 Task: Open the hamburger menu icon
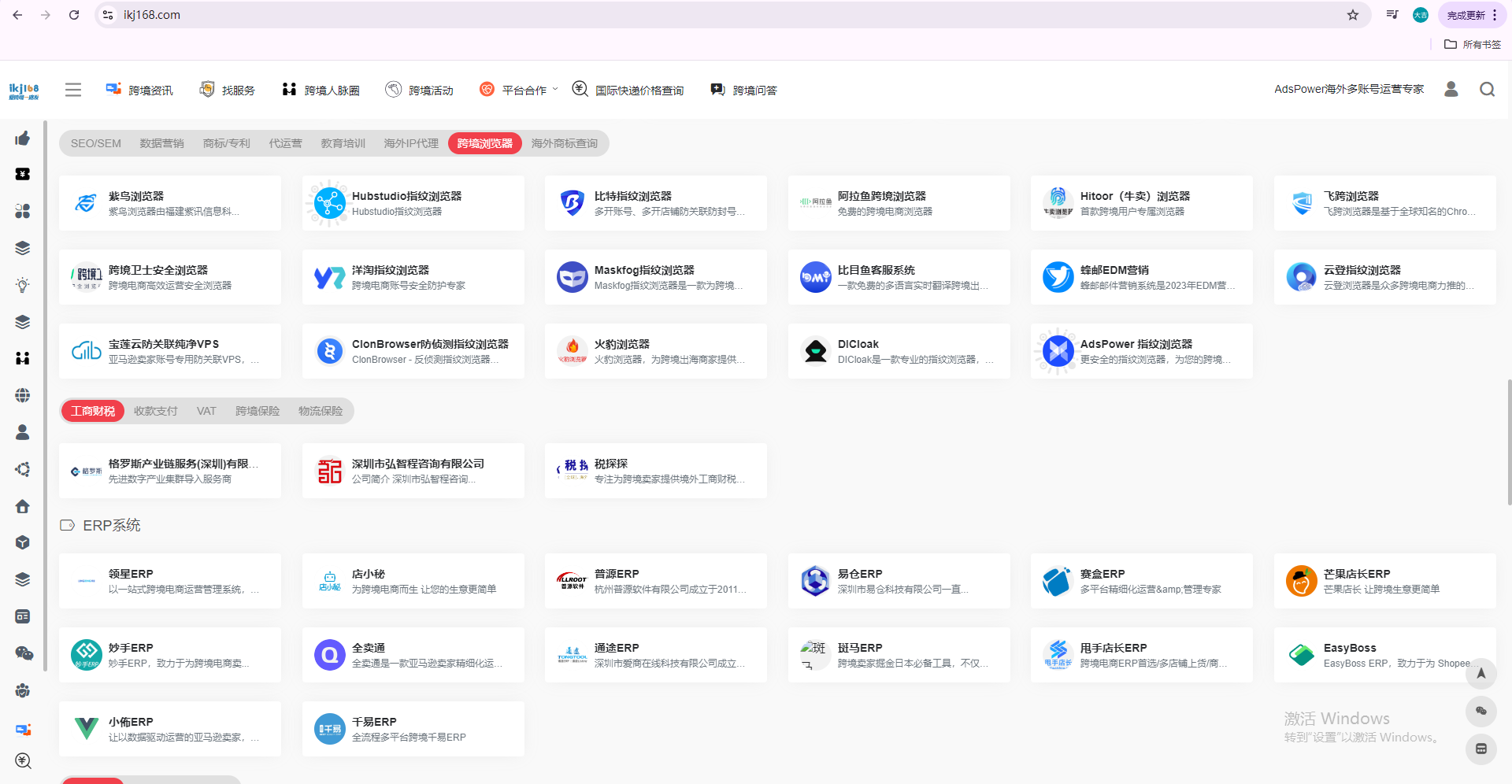coord(73,90)
